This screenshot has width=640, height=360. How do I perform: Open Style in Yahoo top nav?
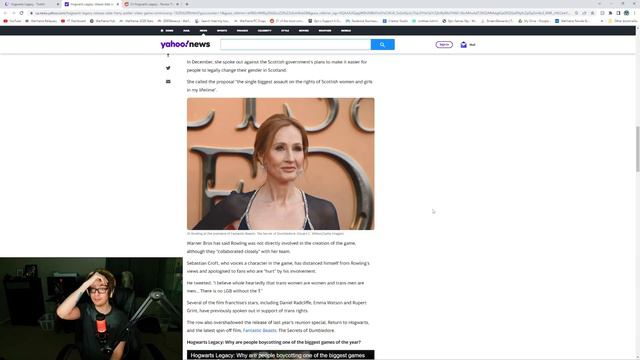[285, 31]
